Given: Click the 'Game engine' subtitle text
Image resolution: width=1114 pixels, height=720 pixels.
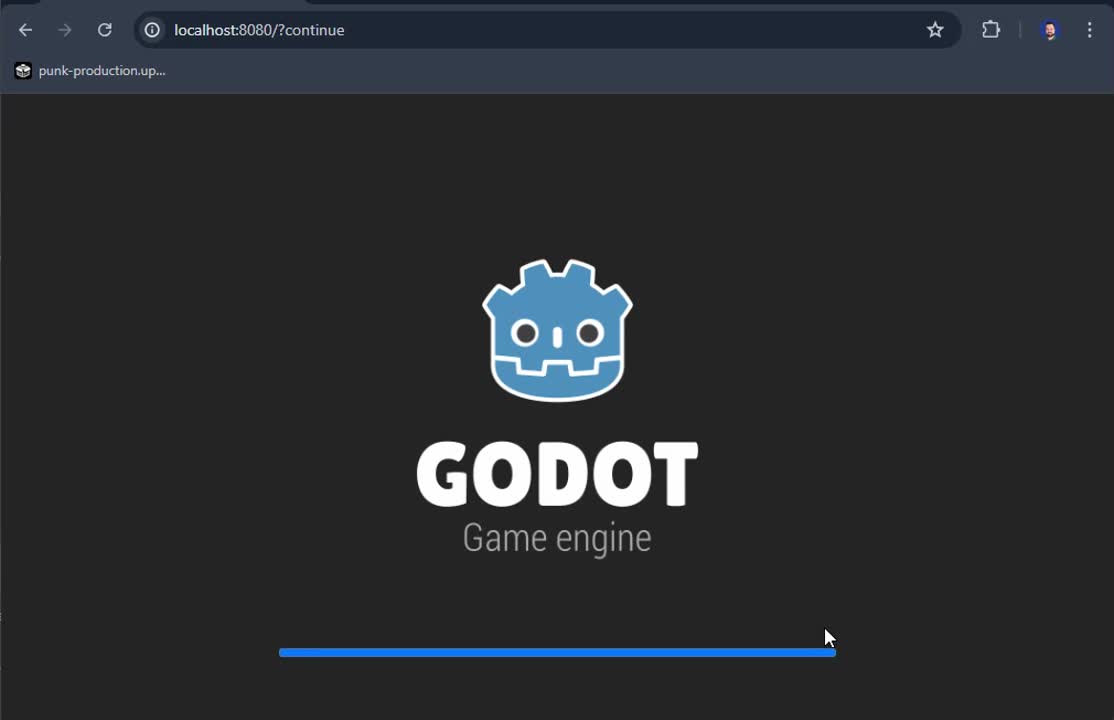Looking at the screenshot, I should coord(557,538).
